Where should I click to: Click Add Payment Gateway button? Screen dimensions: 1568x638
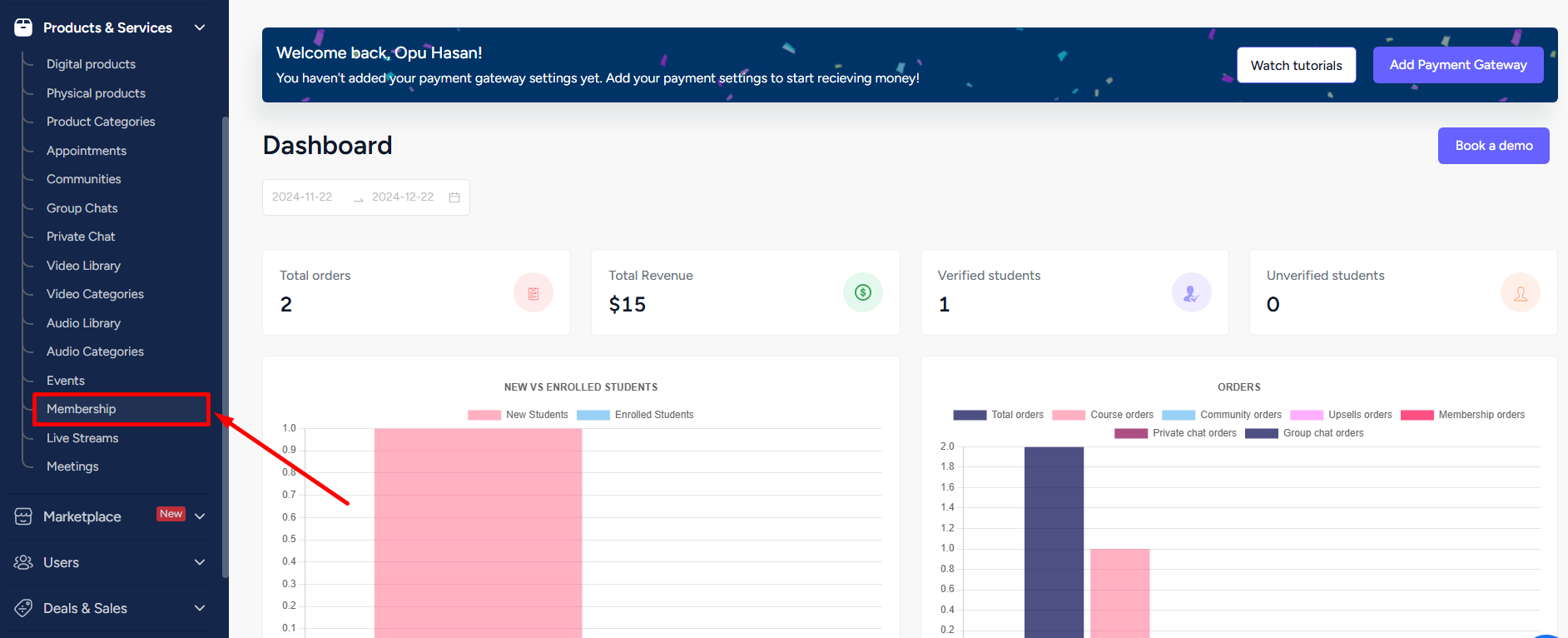point(1458,65)
